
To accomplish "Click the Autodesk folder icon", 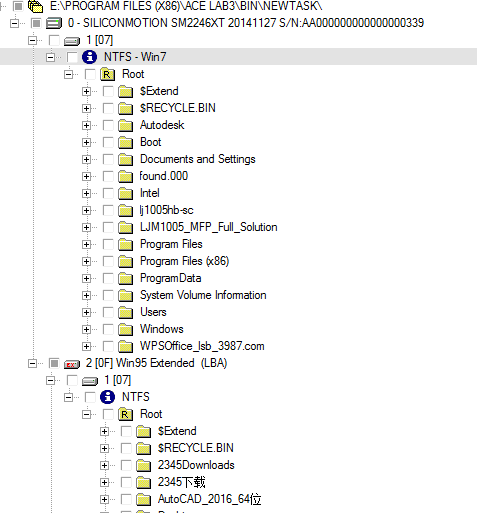I will [126, 125].
